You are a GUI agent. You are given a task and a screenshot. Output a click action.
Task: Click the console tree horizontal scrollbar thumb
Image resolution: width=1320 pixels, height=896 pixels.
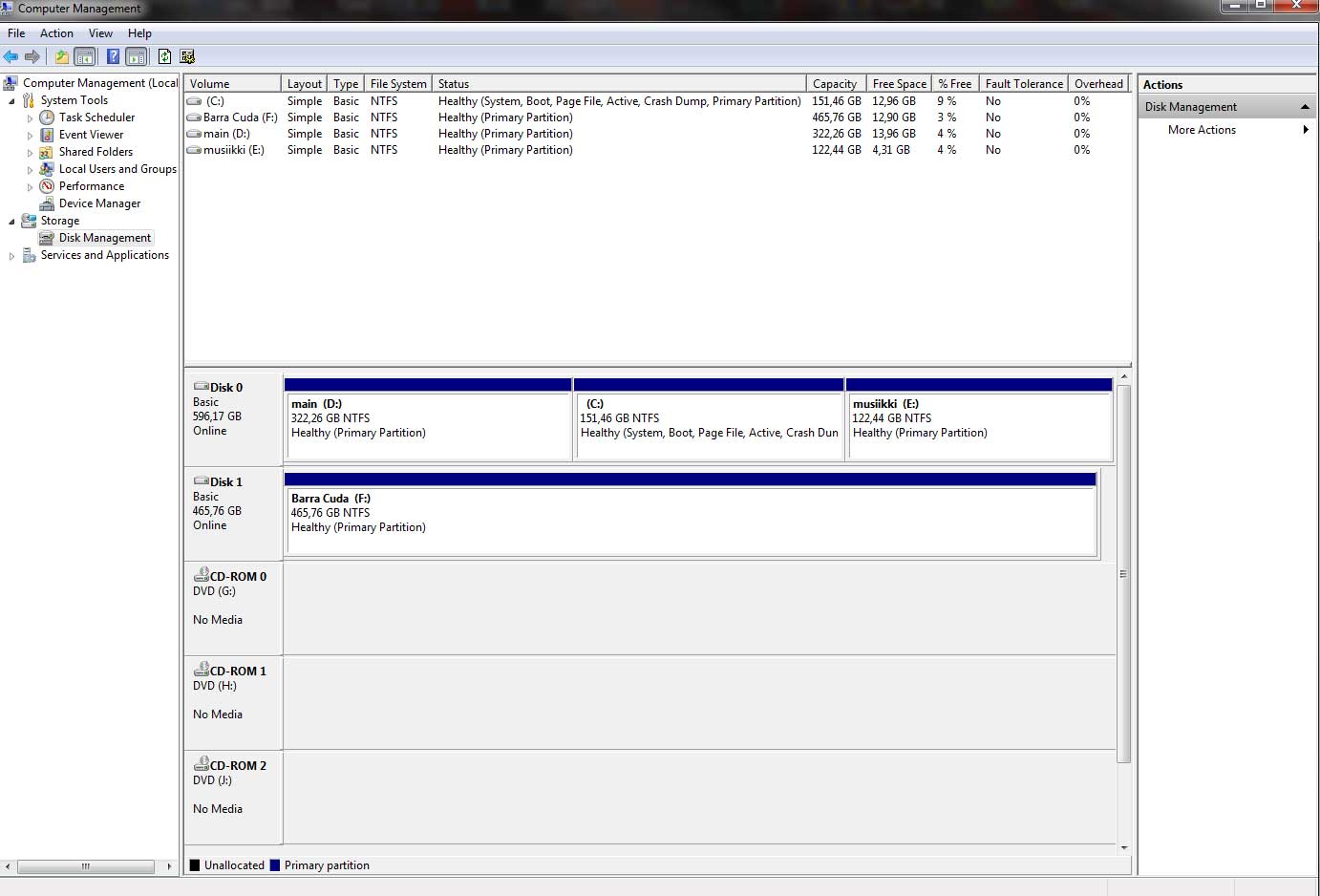[85, 866]
